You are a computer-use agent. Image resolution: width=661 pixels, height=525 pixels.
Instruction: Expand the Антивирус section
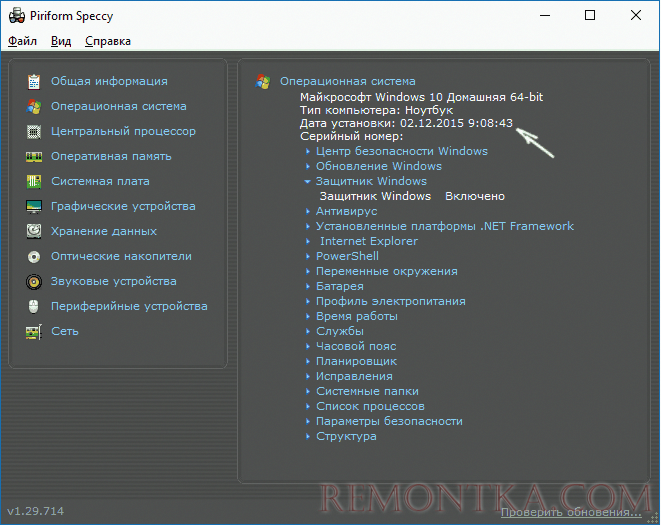(x=308, y=212)
